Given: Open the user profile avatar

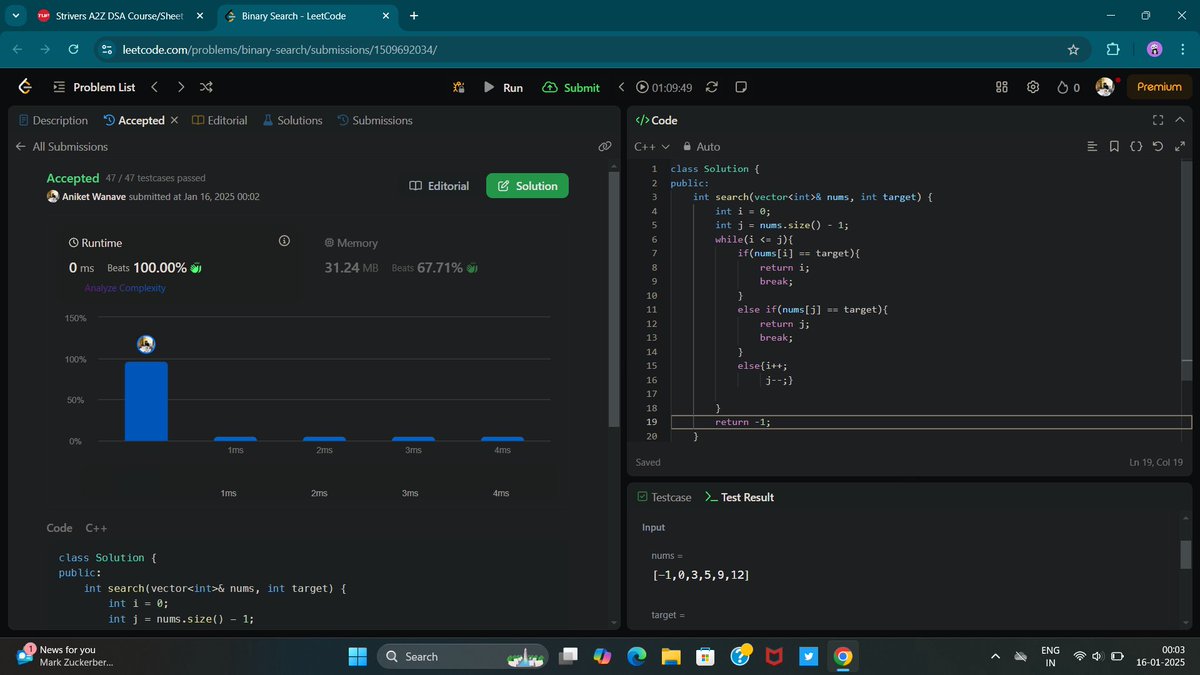Looking at the screenshot, I should pyautogui.click(x=1105, y=87).
